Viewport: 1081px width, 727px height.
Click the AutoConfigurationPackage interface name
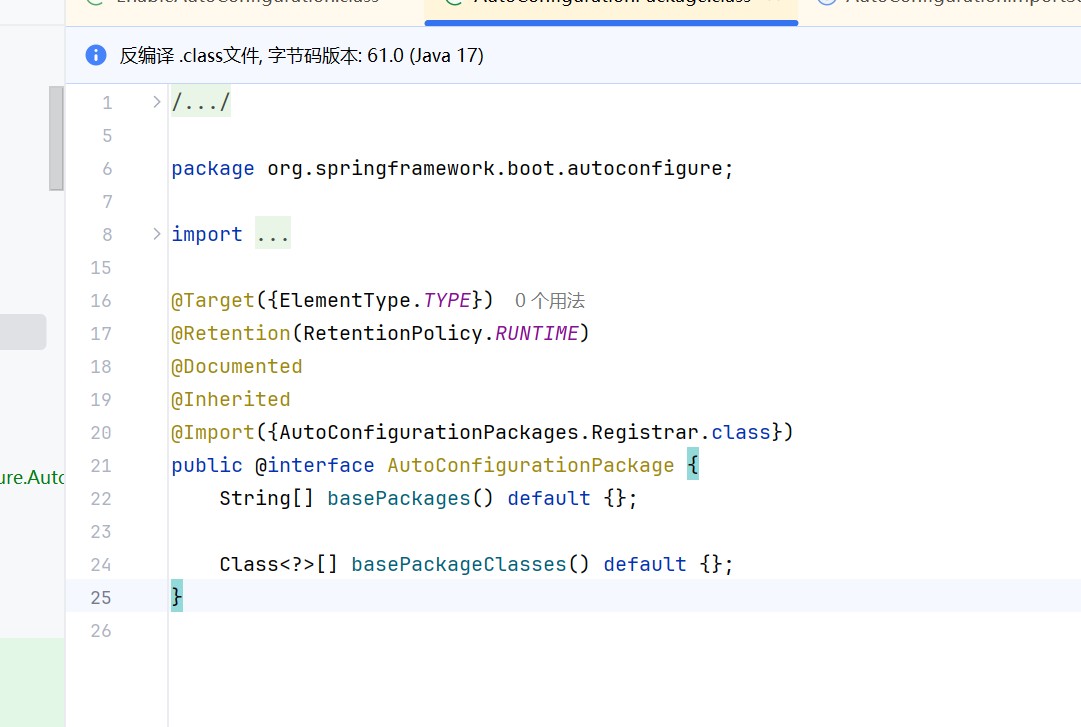click(531, 466)
